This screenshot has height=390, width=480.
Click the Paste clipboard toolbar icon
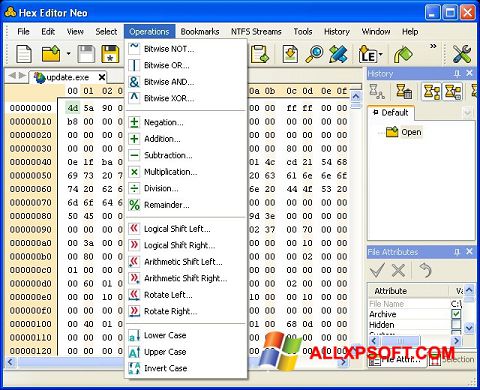pos(260,54)
